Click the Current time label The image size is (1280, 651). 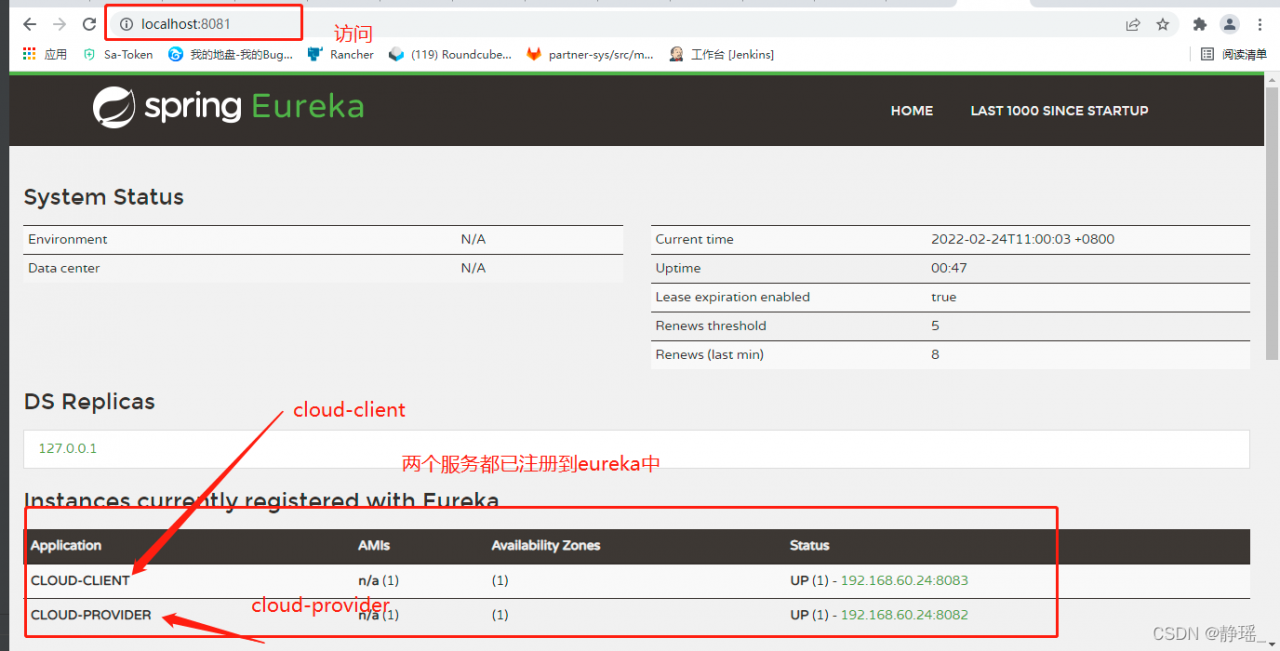694,239
